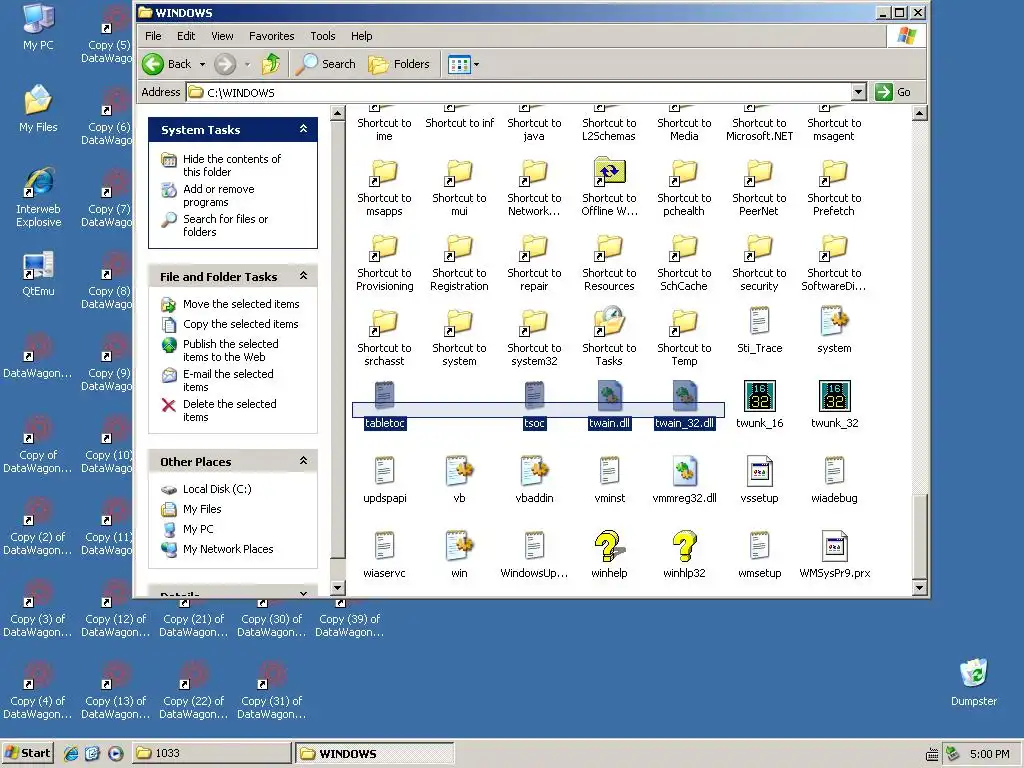Select the winhelp question mark icon

609,546
